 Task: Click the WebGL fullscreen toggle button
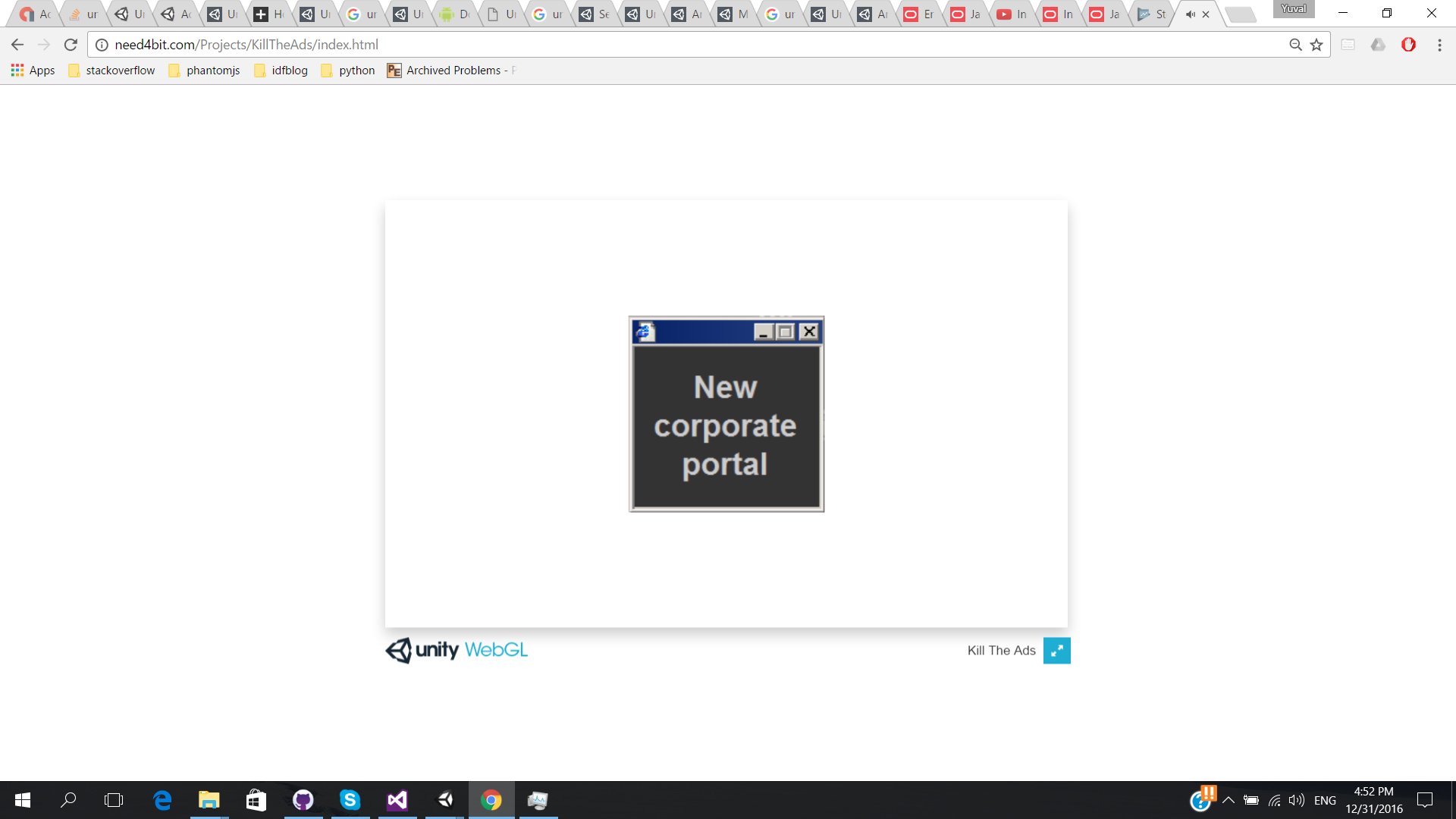coord(1056,651)
